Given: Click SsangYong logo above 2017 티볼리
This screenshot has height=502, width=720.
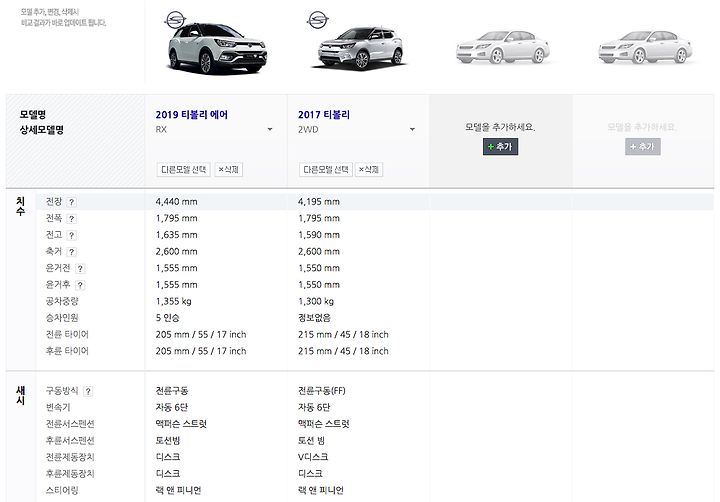Looking at the screenshot, I should (318, 20).
